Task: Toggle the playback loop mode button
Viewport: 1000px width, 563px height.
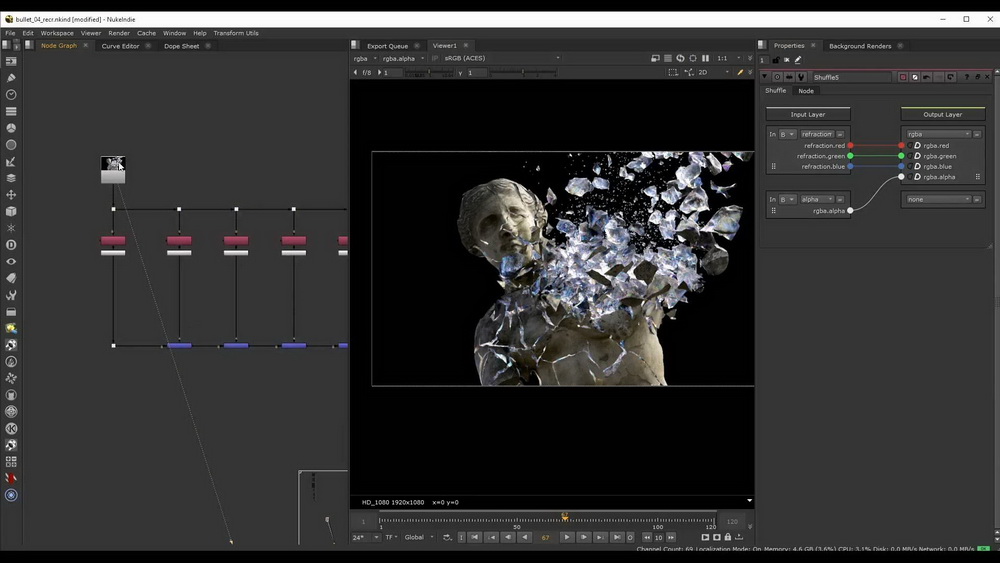Action: pyautogui.click(x=447, y=537)
